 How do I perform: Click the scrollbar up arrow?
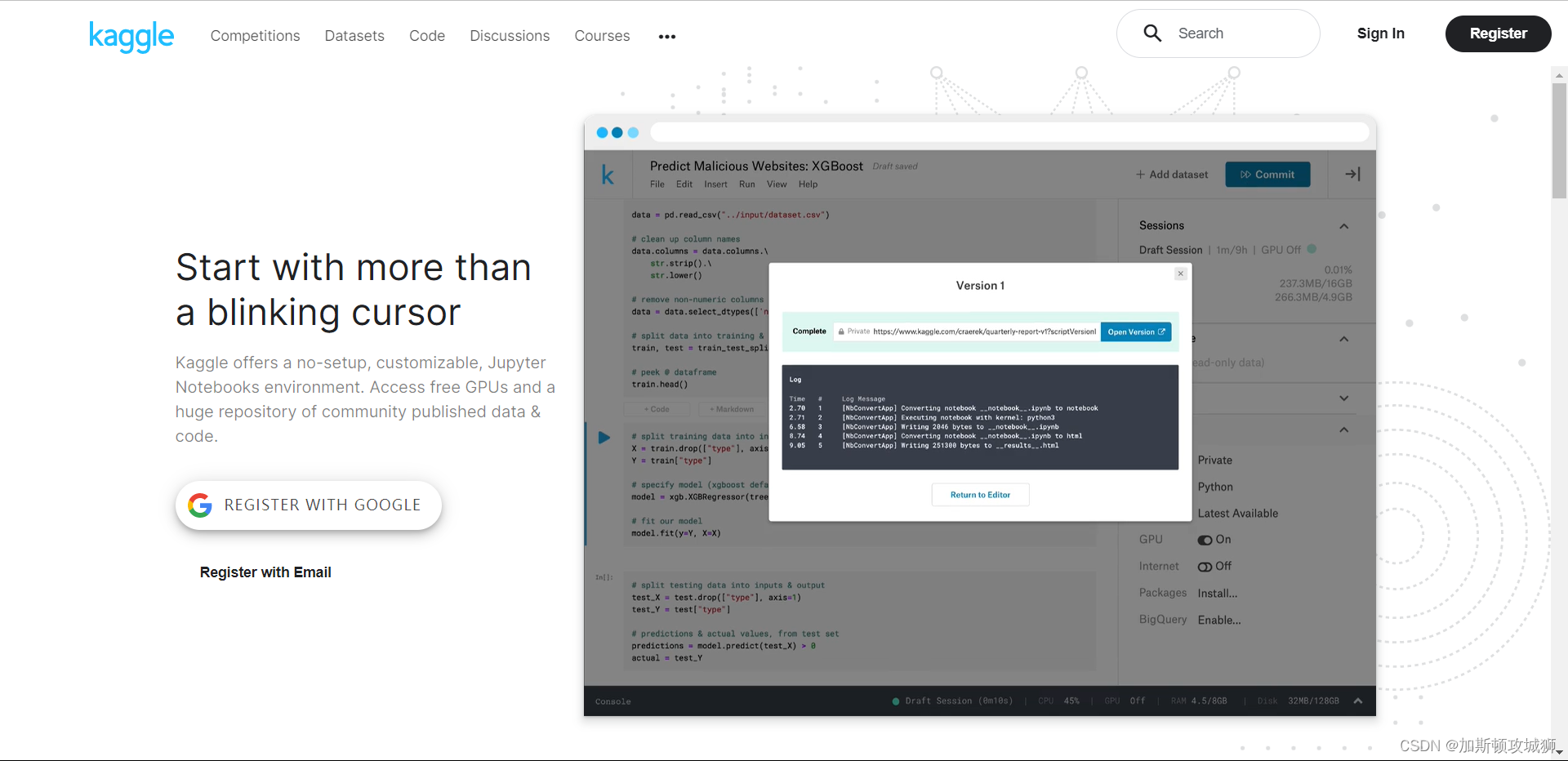click(1559, 74)
